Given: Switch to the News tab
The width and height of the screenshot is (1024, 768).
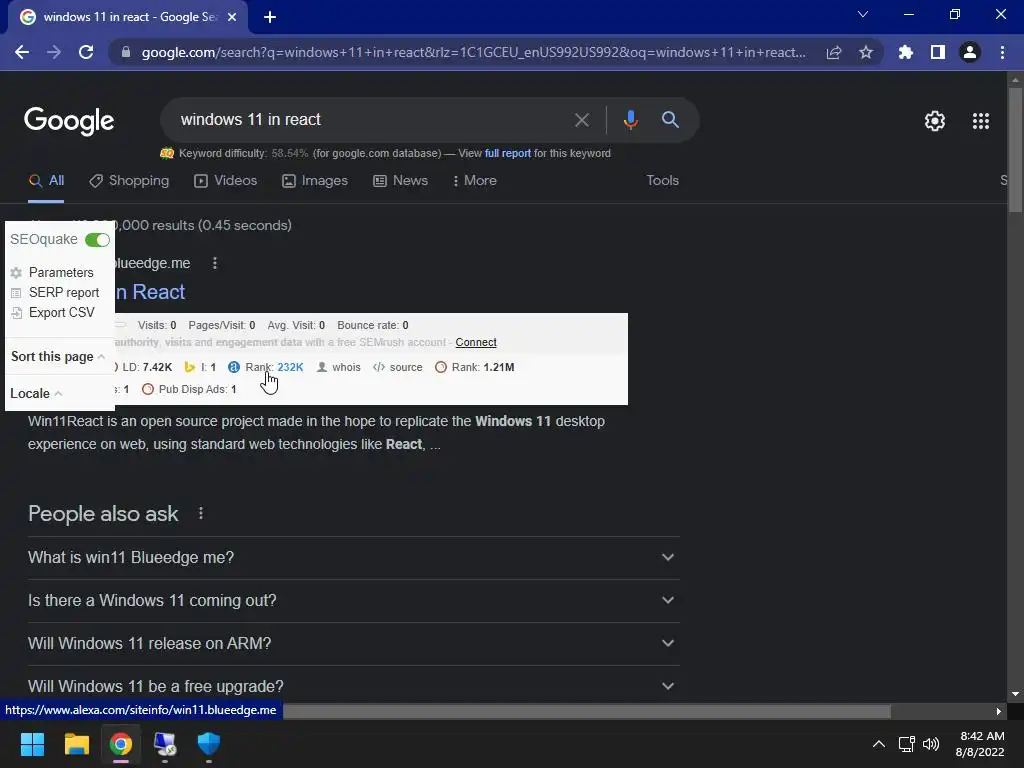Looking at the screenshot, I should tap(400, 181).
